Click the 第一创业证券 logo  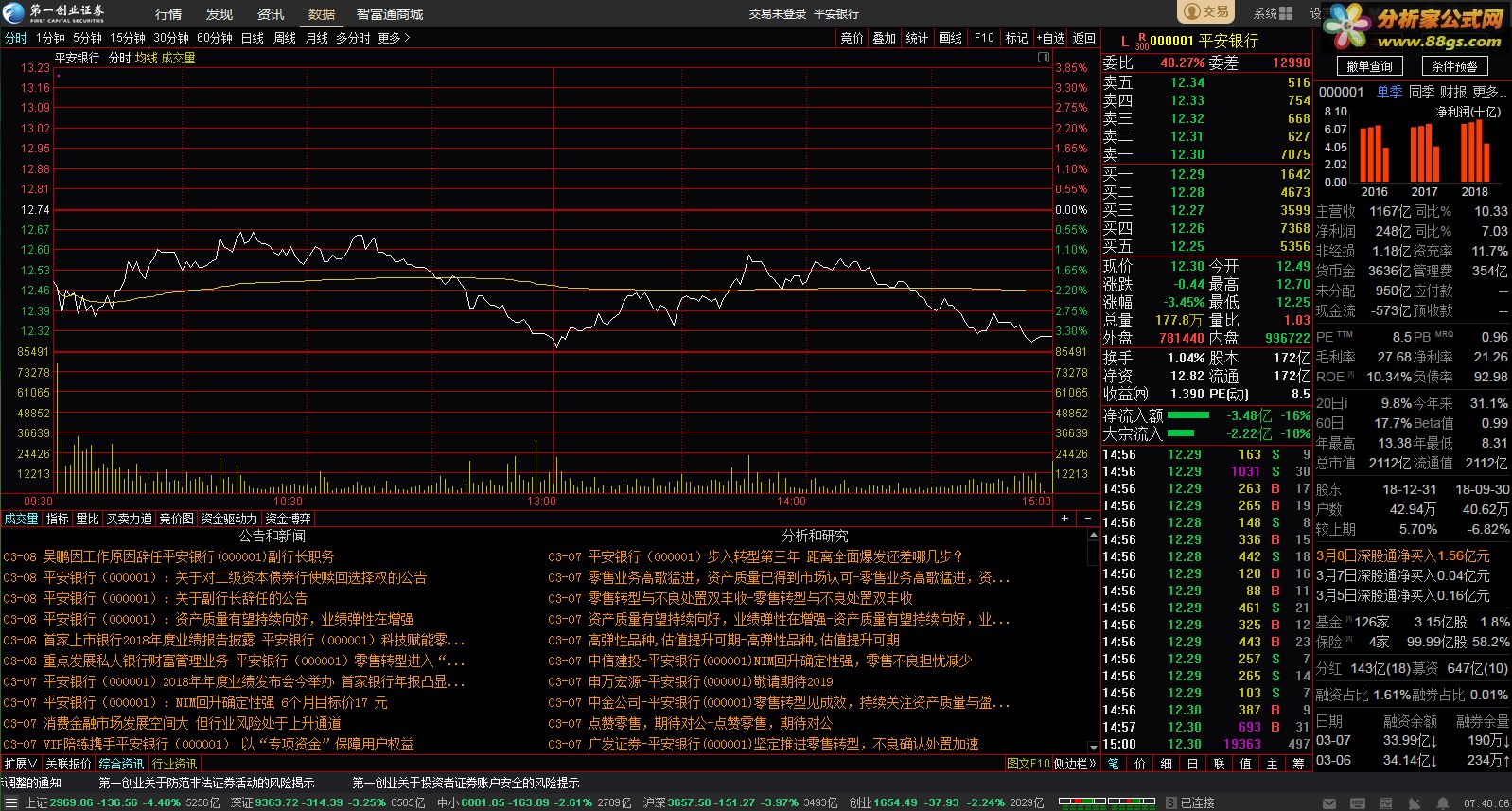point(54,13)
